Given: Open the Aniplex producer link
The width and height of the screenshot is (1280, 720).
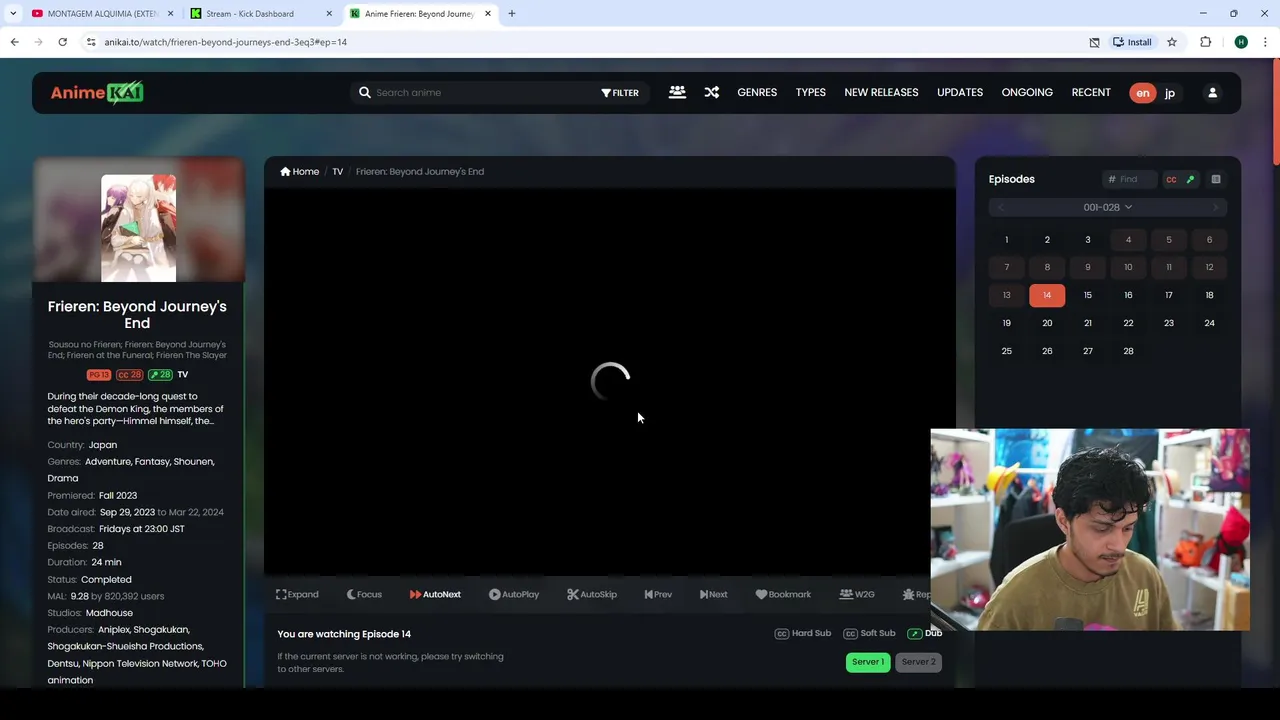Looking at the screenshot, I should (113, 630).
